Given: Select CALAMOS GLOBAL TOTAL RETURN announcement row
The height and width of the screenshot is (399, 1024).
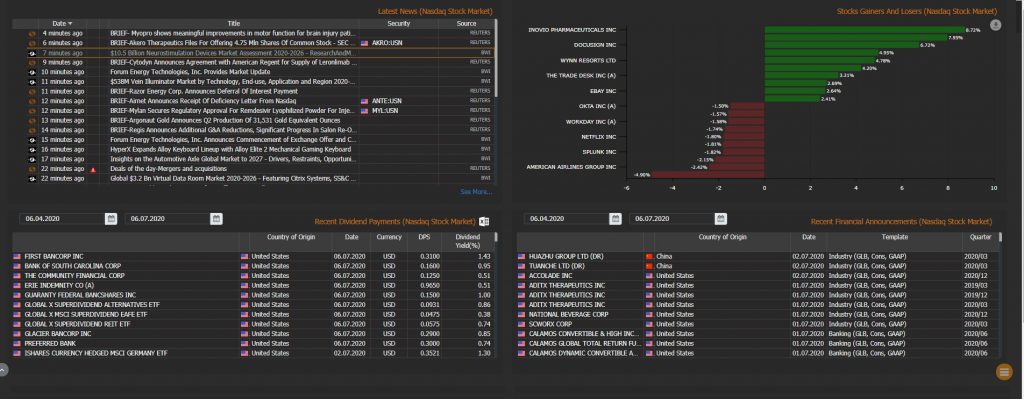Looking at the screenshot, I should (758, 343).
